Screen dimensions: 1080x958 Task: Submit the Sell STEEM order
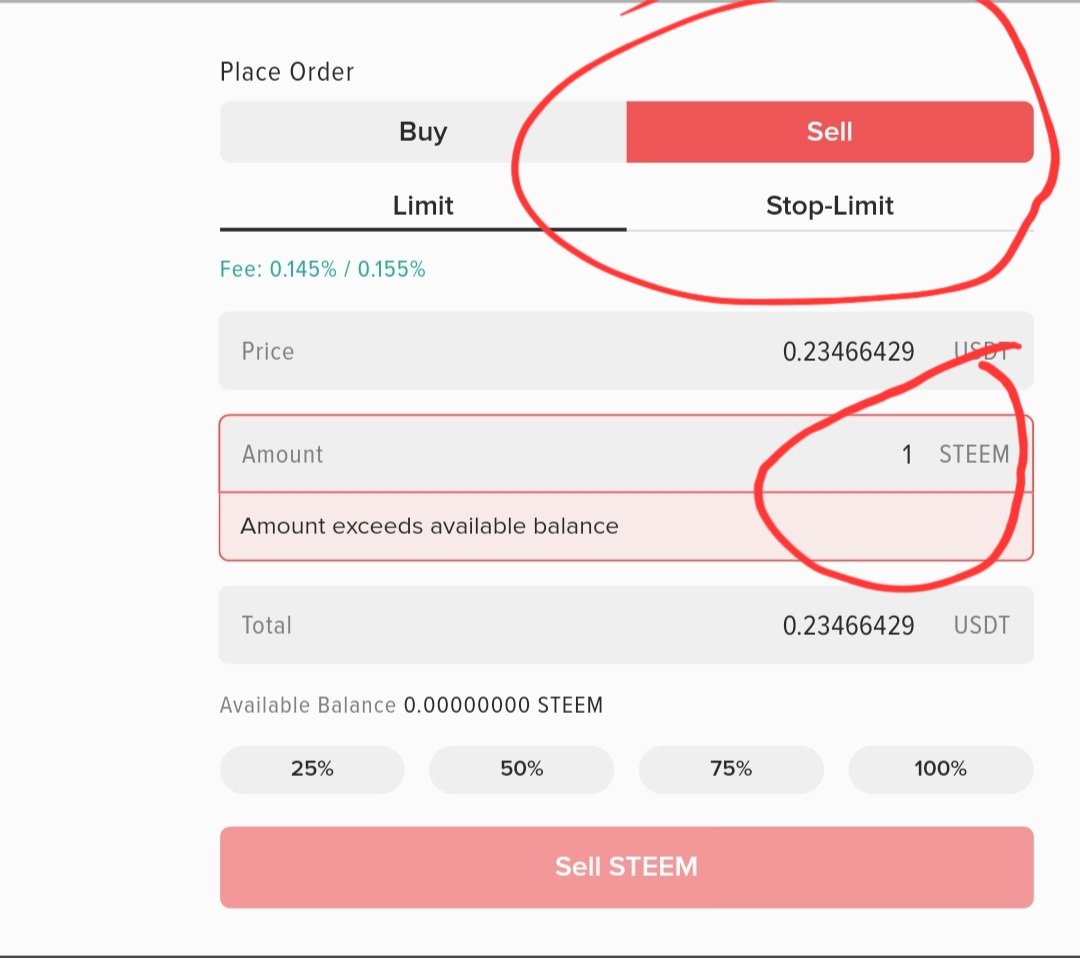point(627,867)
